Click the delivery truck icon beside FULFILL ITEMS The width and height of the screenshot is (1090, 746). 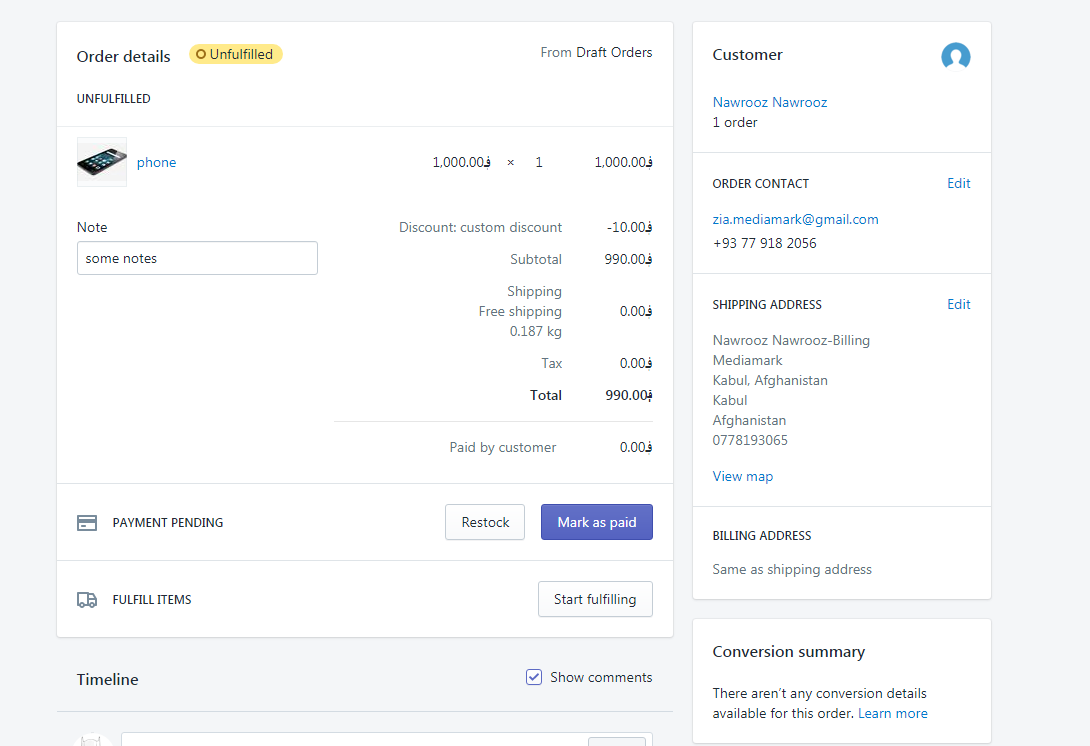tap(87, 599)
